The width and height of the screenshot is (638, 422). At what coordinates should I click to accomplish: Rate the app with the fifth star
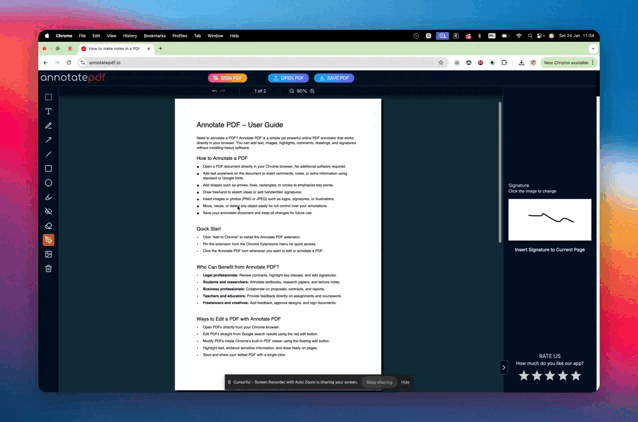(576, 376)
